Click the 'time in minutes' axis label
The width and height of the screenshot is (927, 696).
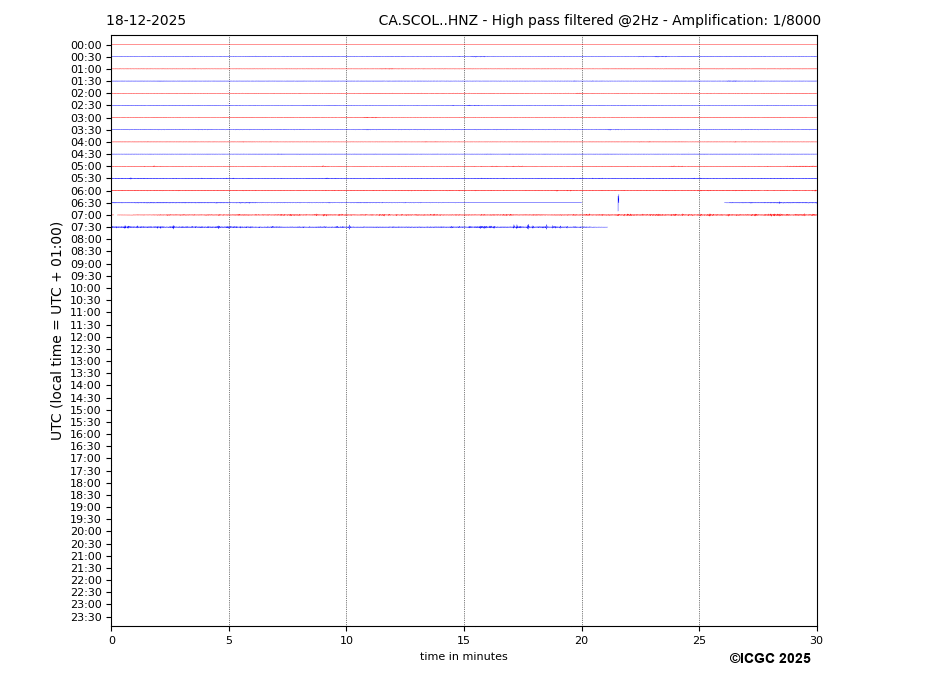coord(463,657)
